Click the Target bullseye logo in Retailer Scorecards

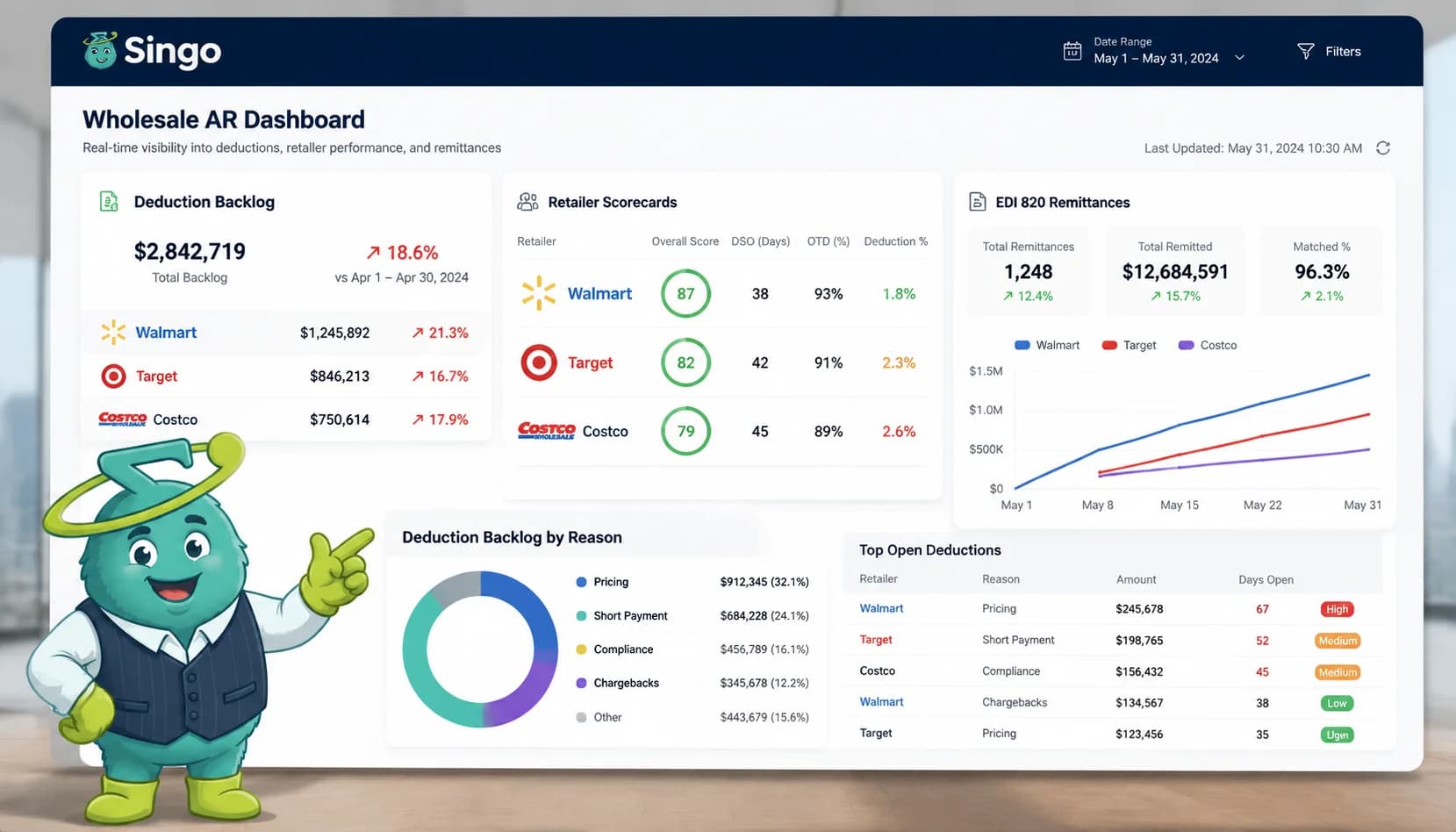(539, 362)
